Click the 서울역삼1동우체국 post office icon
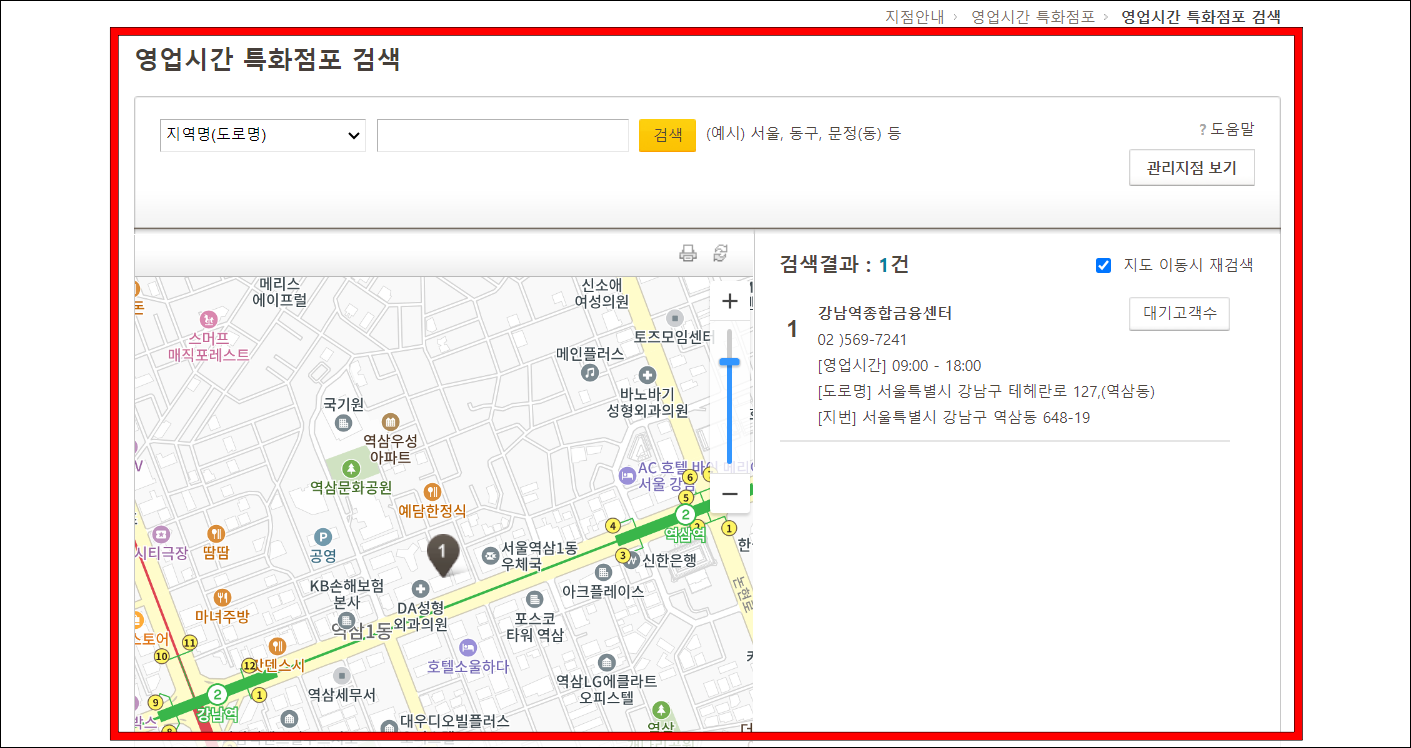This screenshot has width=1411, height=748. point(490,555)
